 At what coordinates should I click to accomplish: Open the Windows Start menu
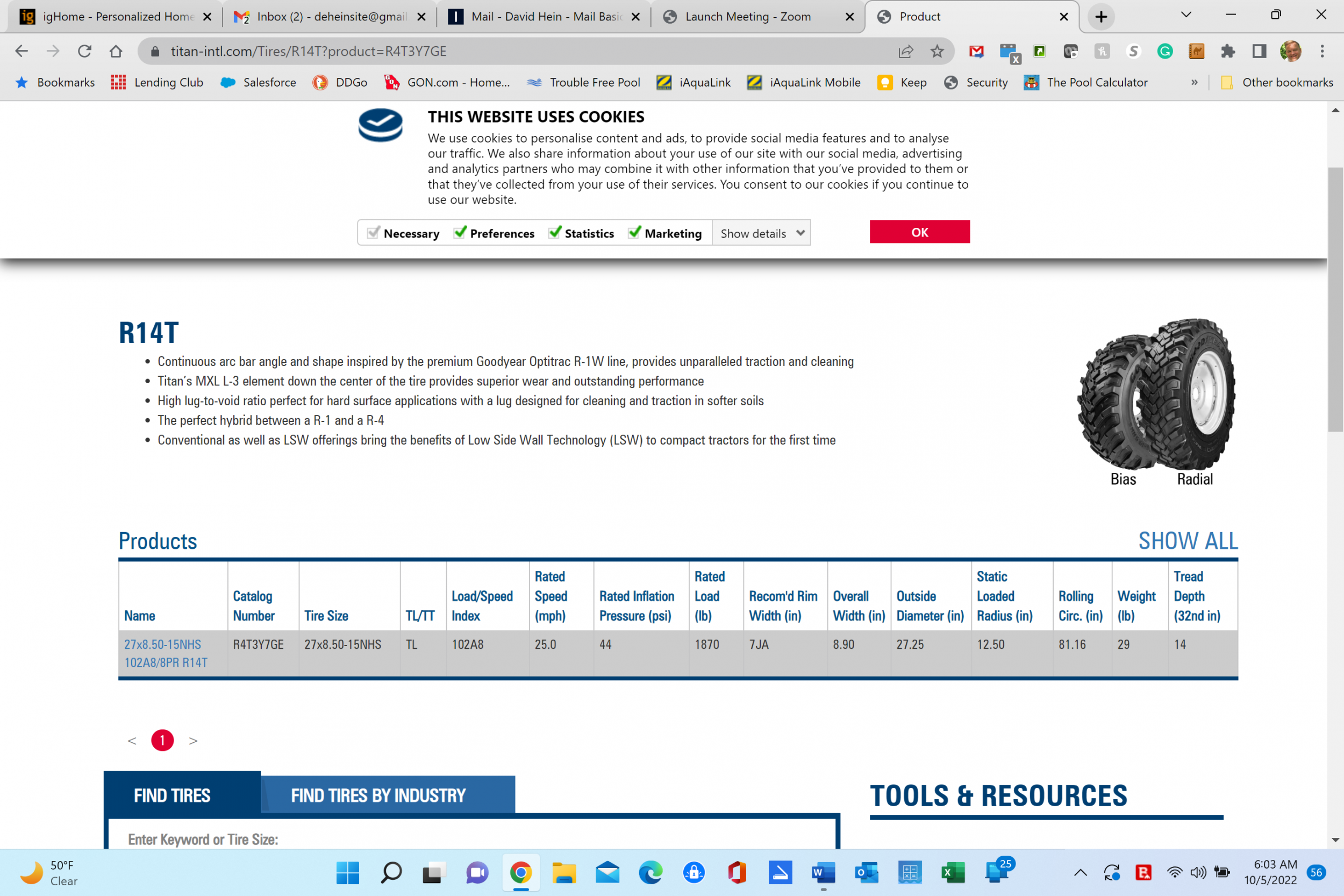[347, 872]
